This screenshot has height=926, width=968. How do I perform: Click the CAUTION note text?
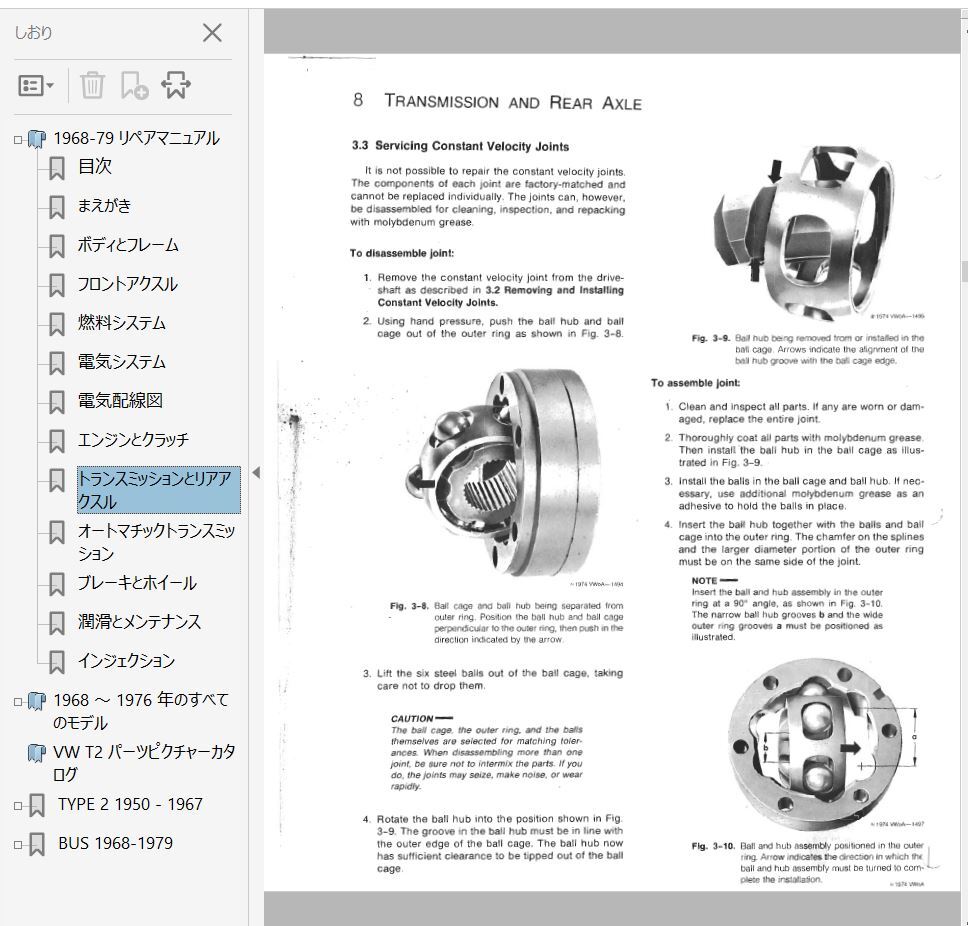tap(486, 753)
